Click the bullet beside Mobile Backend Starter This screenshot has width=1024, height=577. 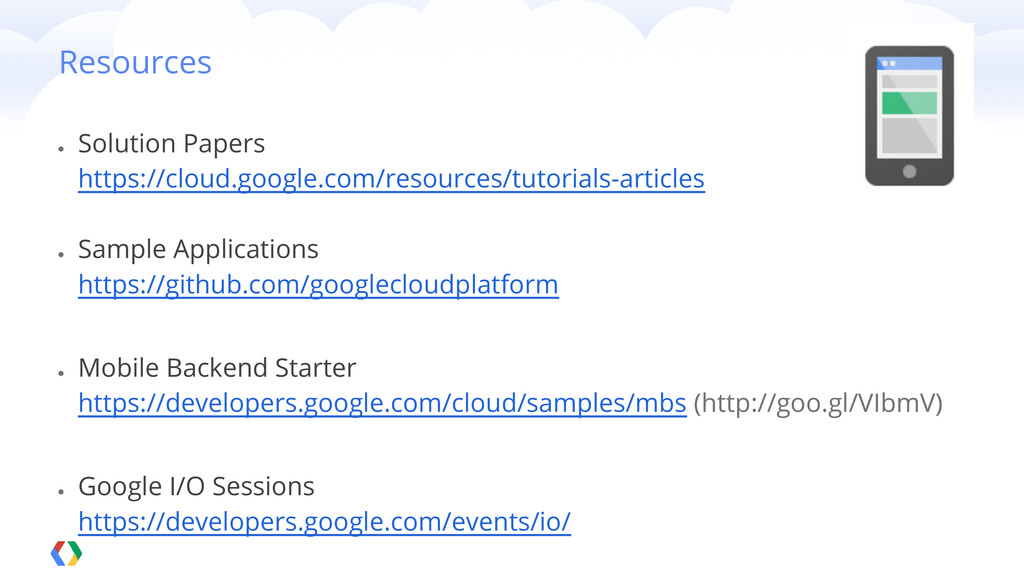click(61, 373)
